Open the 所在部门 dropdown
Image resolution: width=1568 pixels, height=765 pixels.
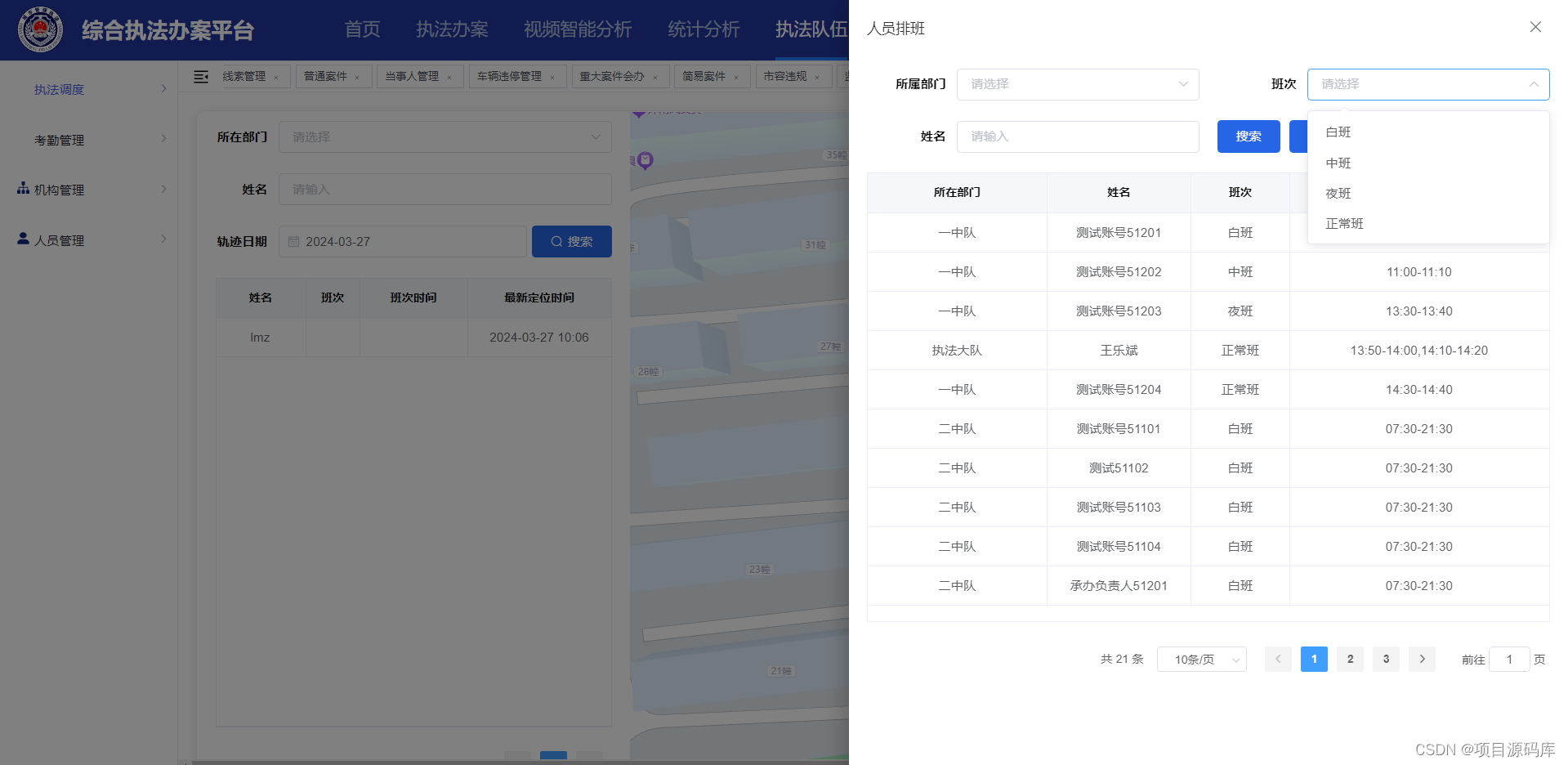click(445, 136)
